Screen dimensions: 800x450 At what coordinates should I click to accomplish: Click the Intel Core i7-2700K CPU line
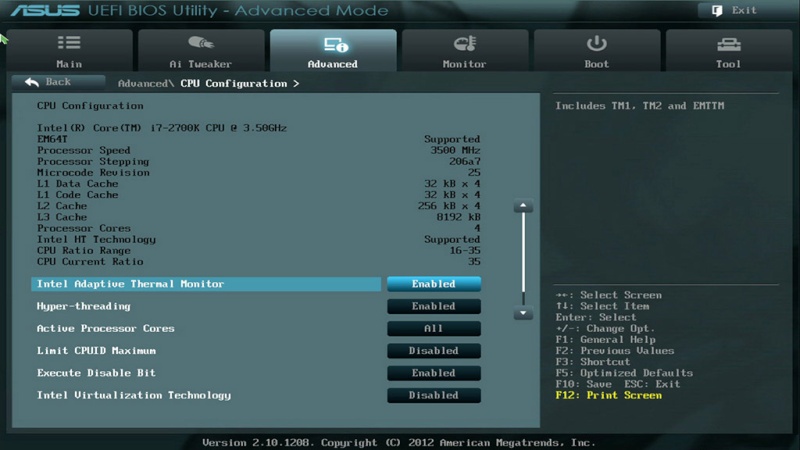pos(162,128)
